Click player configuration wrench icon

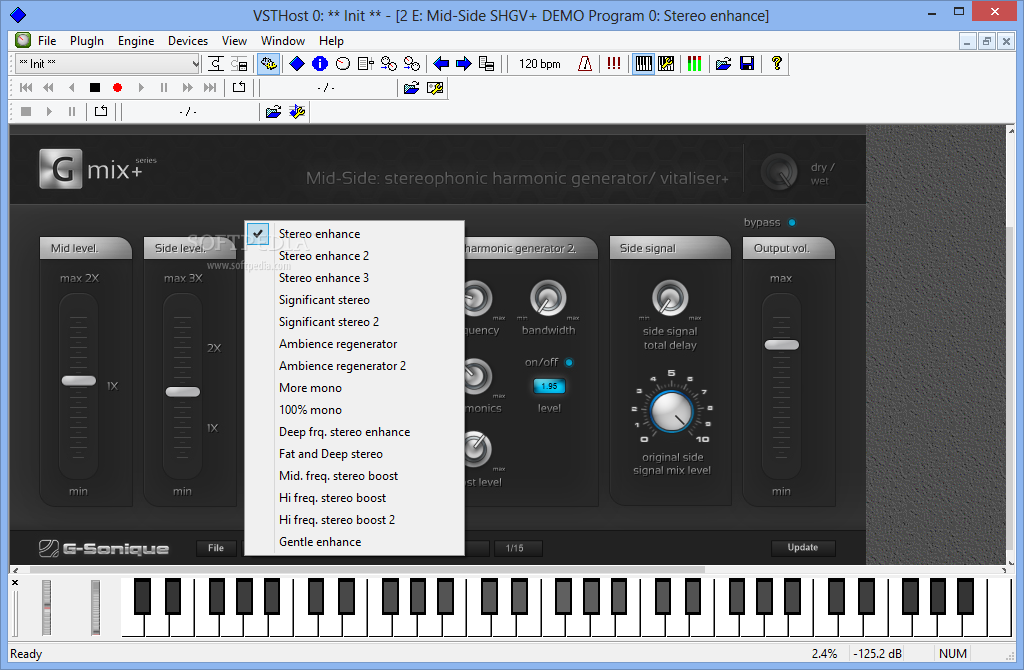coord(435,88)
